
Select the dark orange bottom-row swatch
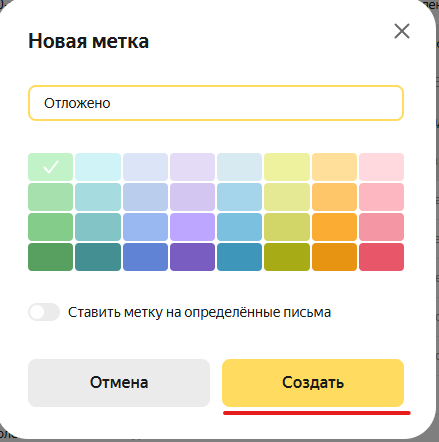pos(334,257)
